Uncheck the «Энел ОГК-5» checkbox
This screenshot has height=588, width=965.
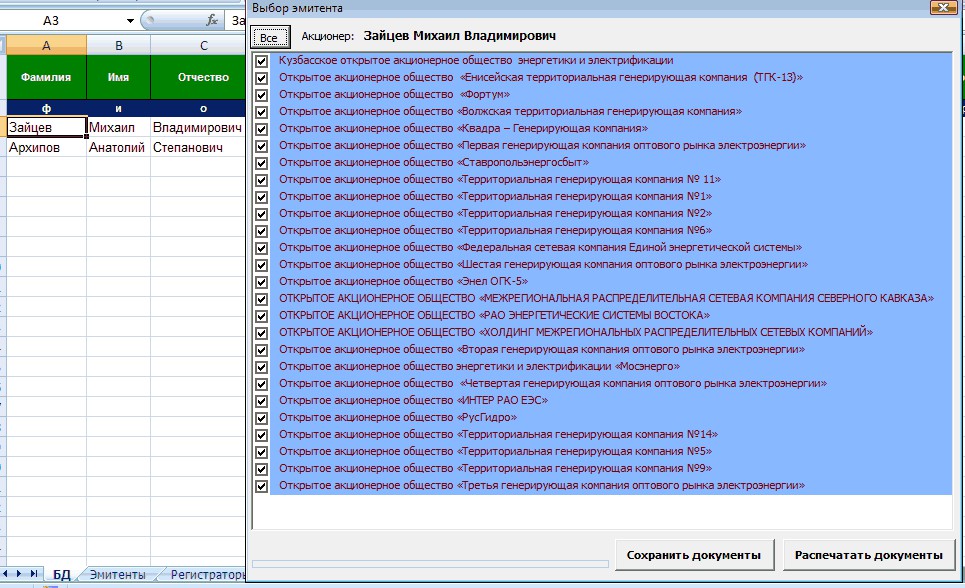(x=262, y=282)
